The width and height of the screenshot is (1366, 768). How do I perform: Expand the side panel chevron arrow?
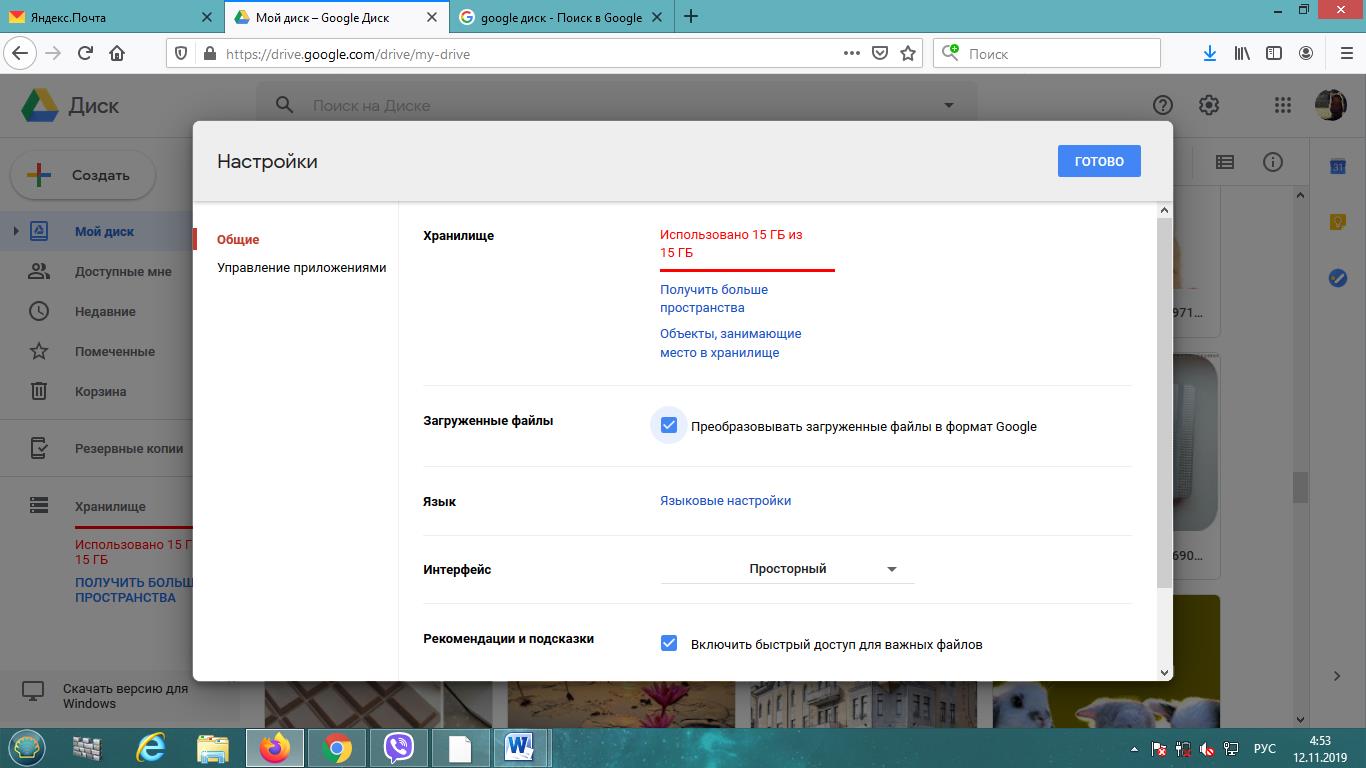click(1337, 676)
